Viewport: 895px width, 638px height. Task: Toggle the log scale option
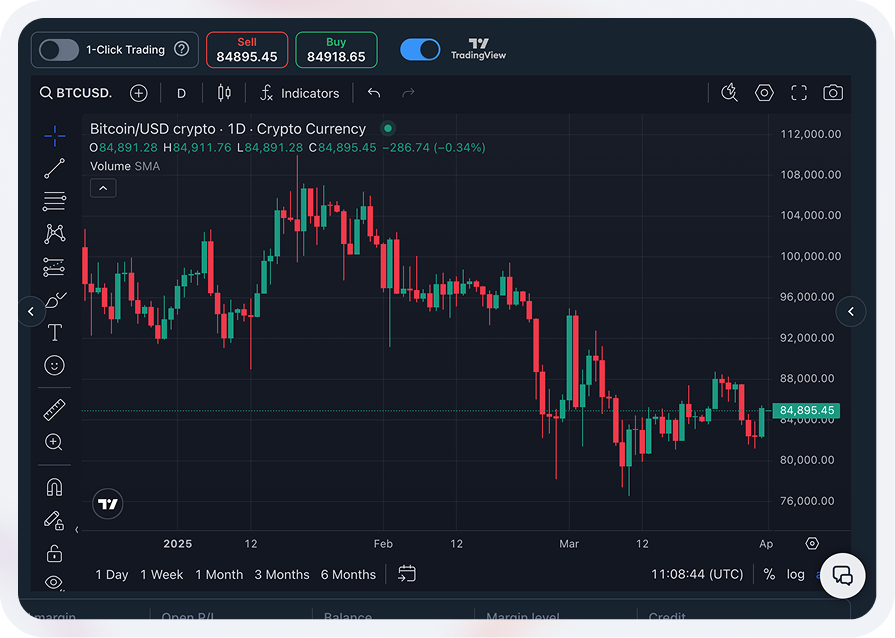(795, 575)
